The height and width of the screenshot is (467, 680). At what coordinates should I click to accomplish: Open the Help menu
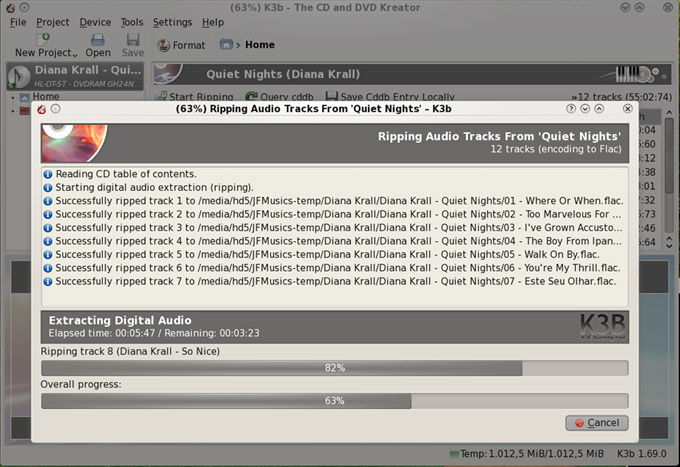point(213,22)
